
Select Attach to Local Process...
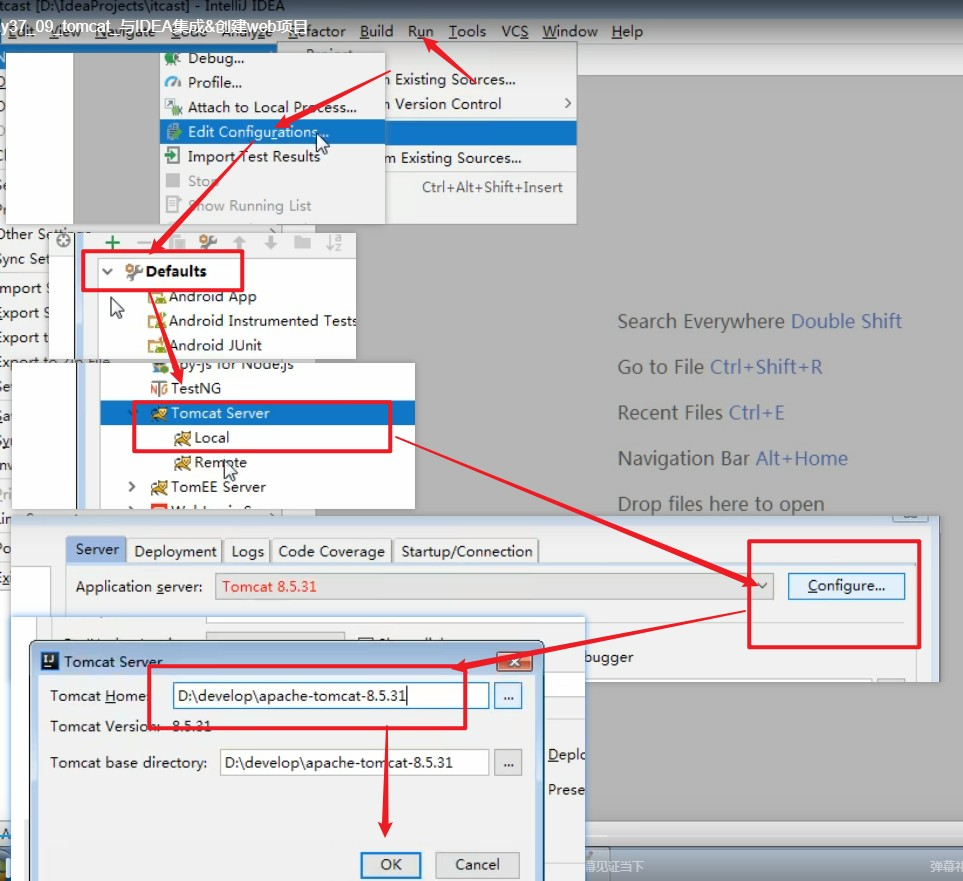pos(272,107)
